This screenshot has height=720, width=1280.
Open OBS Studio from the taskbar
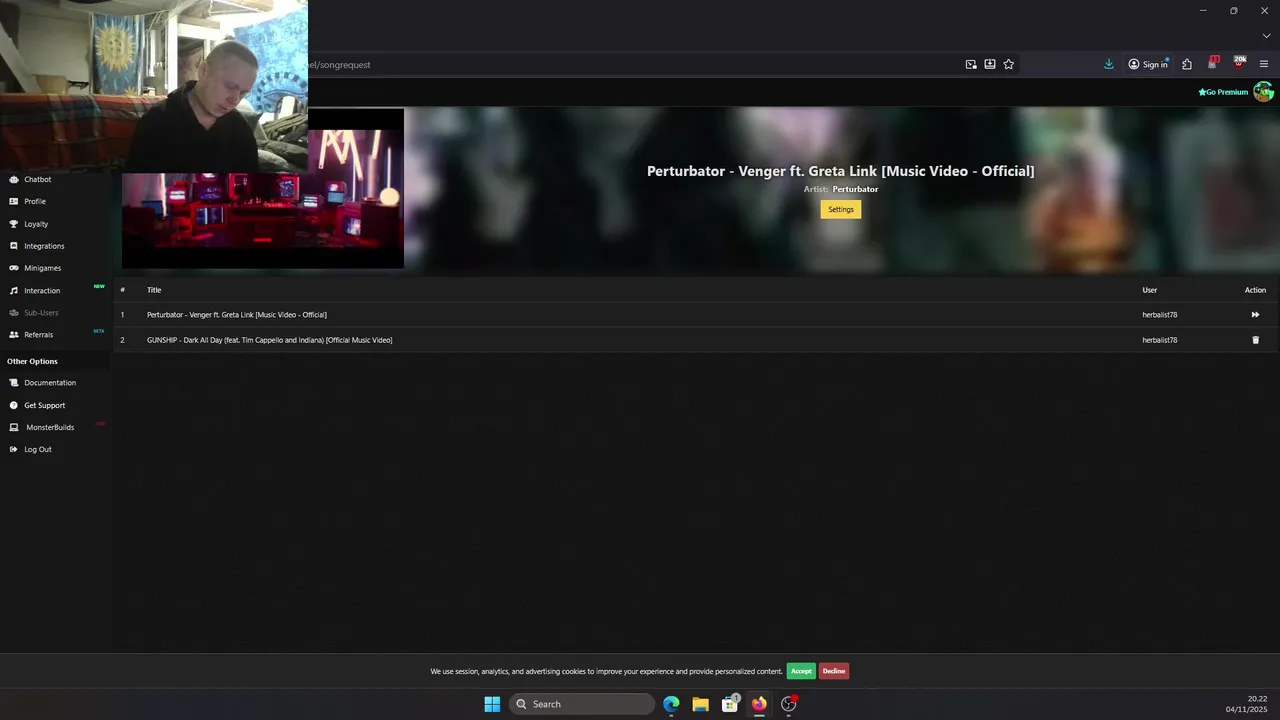point(789,704)
